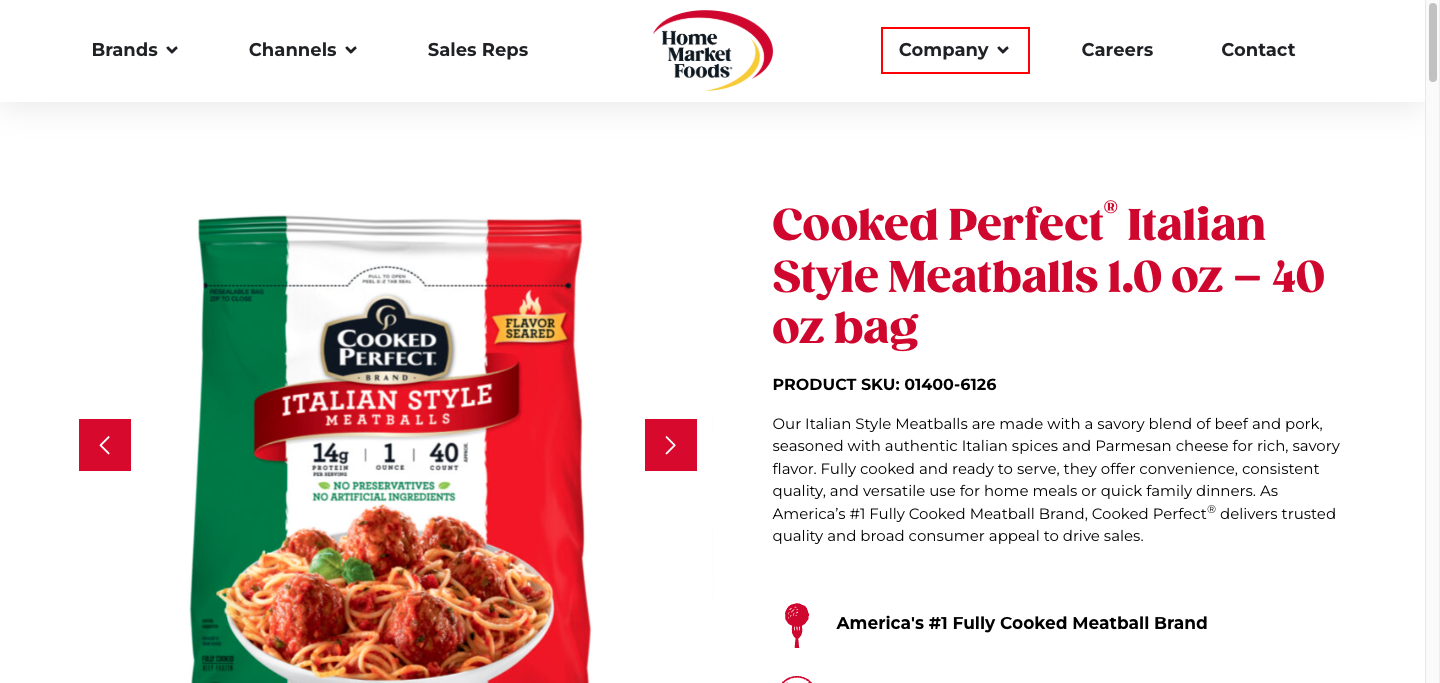Click the product description paragraph
The height and width of the screenshot is (683, 1440).
tap(1056, 480)
